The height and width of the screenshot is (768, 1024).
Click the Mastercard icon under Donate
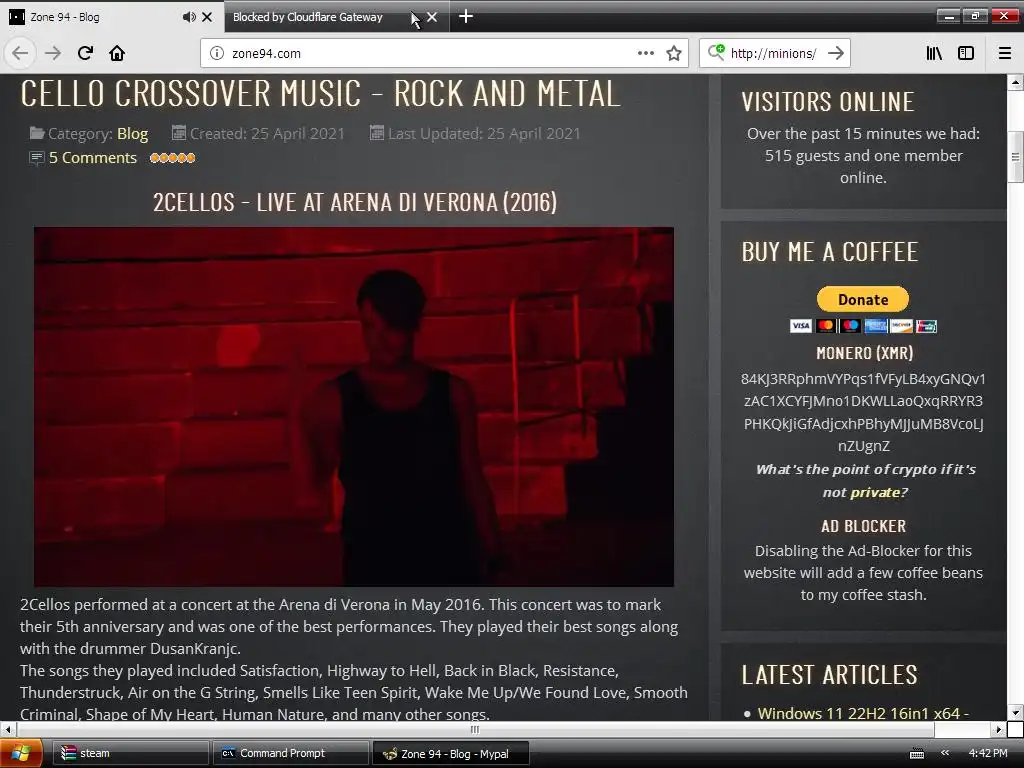coord(825,326)
